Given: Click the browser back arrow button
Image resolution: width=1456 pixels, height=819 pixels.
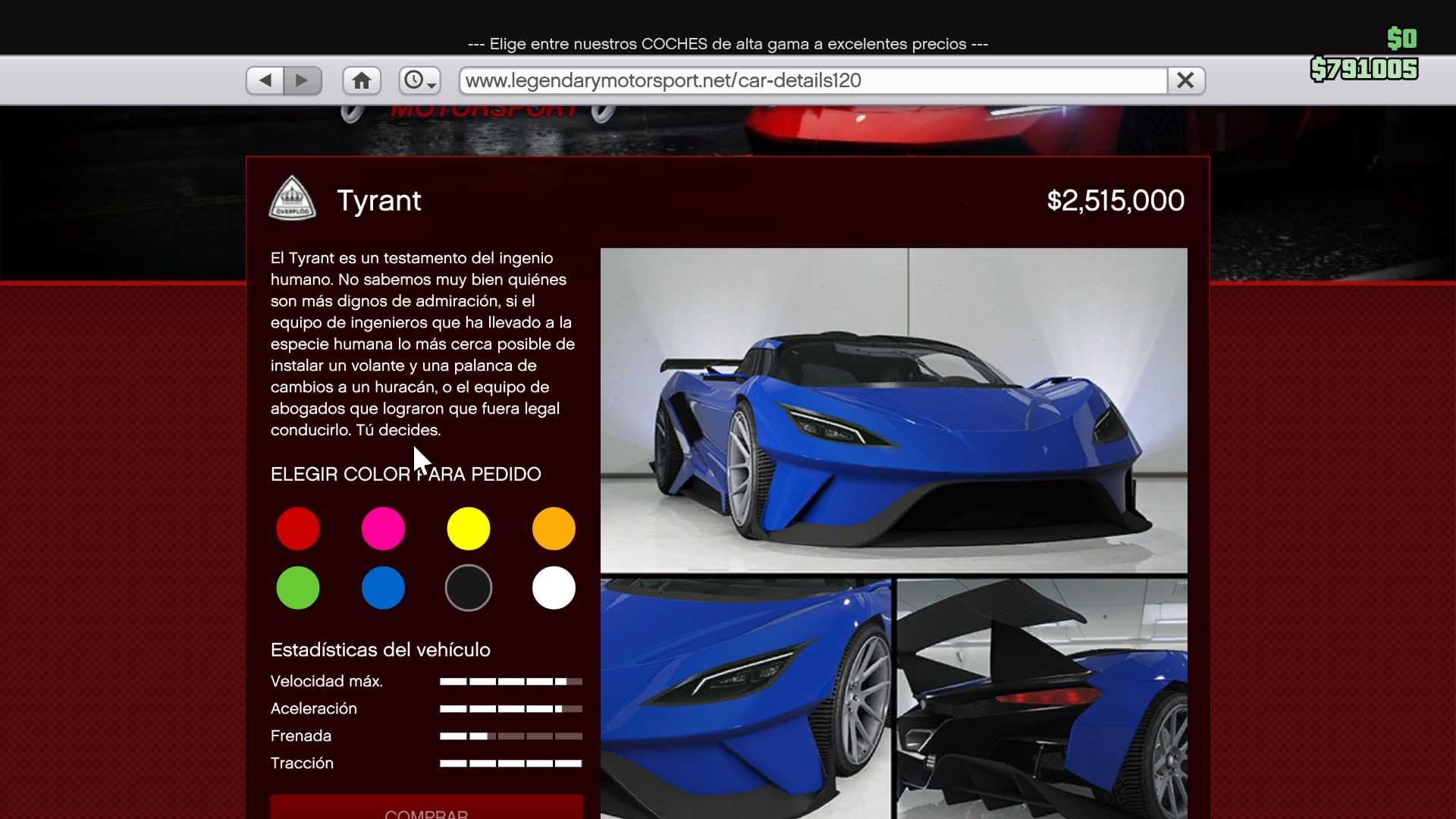Looking at the screenshot, I should point(265,80).
